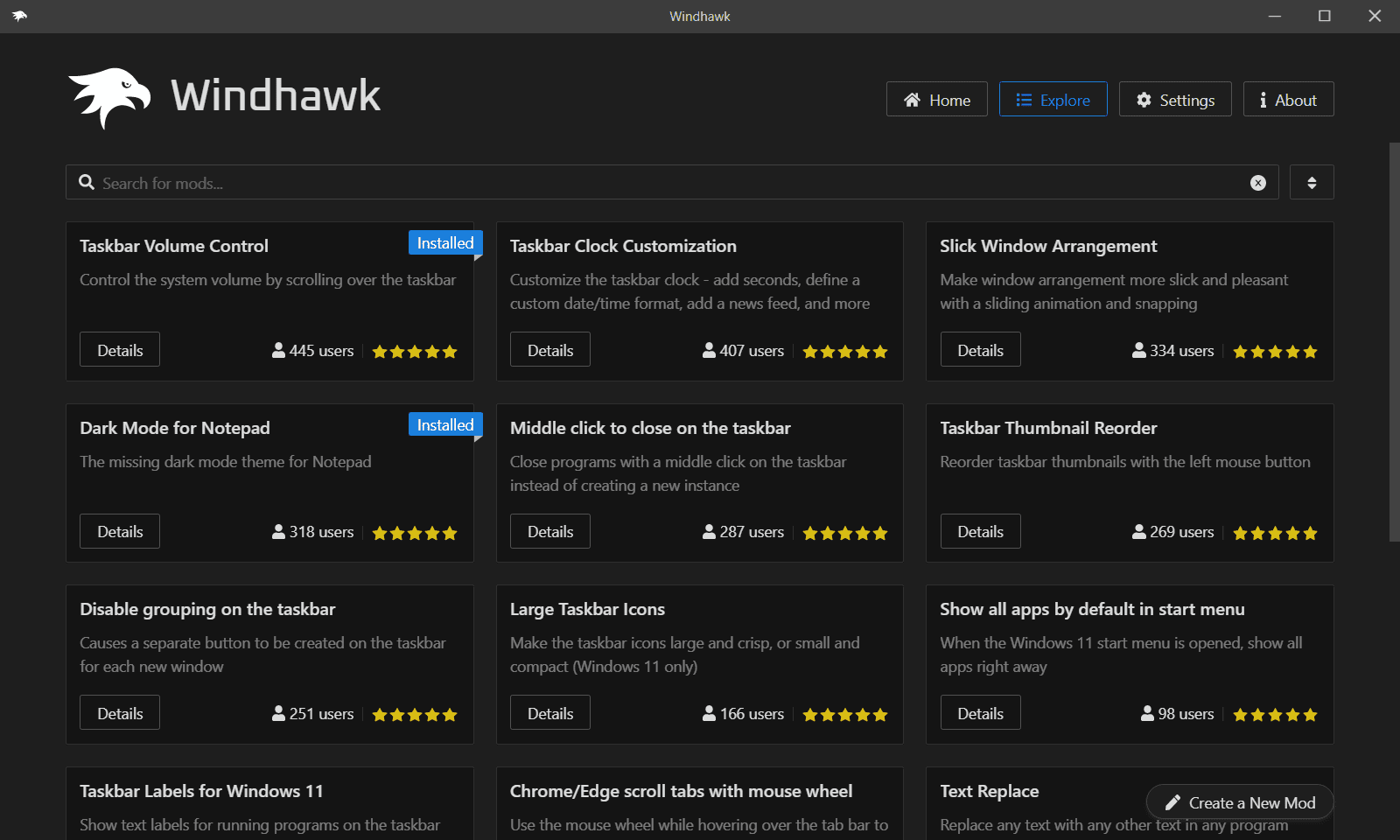Click the star rating of Dark Mode for Notepad
The height and width of the screenshot is (840, 1400).
(415, 533)
